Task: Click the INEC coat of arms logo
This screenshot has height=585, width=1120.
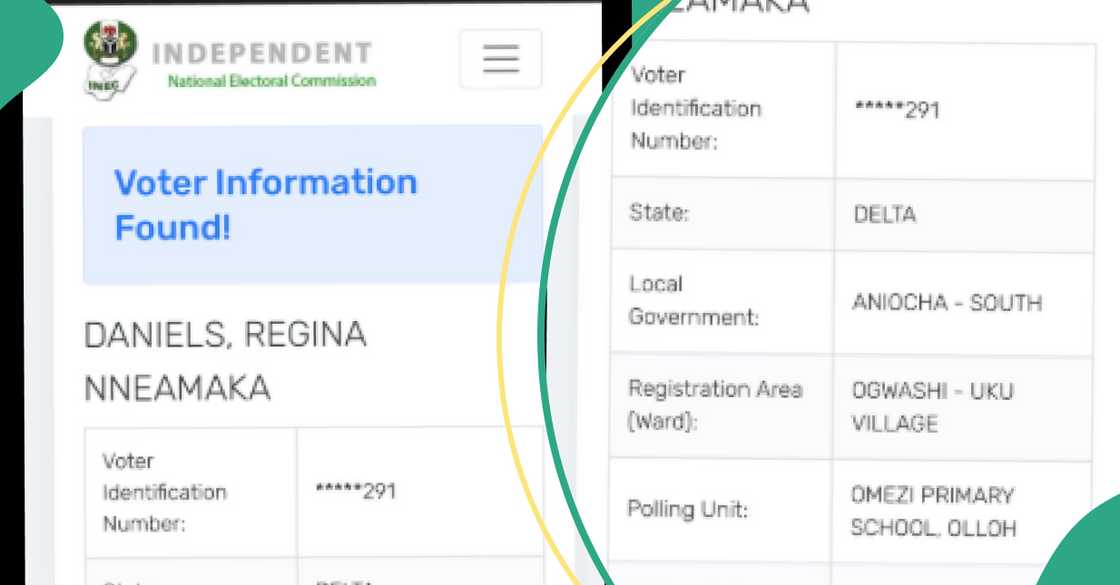Action: 108,60
